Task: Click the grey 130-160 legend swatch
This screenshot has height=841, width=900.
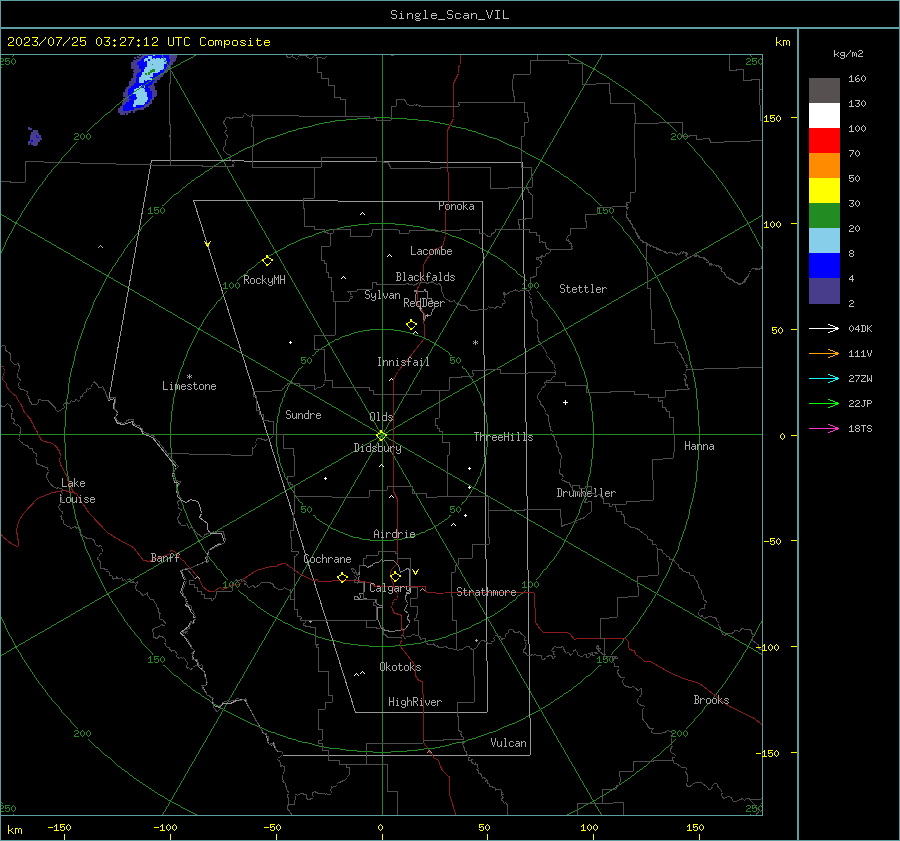Action: [824, 91]
